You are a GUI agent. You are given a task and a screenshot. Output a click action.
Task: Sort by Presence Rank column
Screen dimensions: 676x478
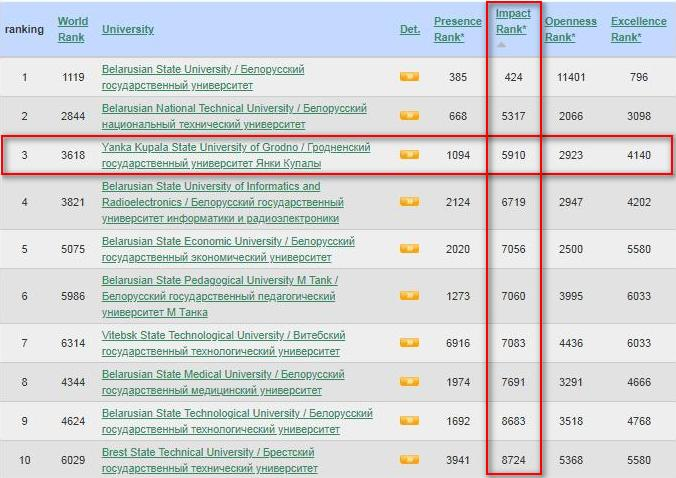457,29
